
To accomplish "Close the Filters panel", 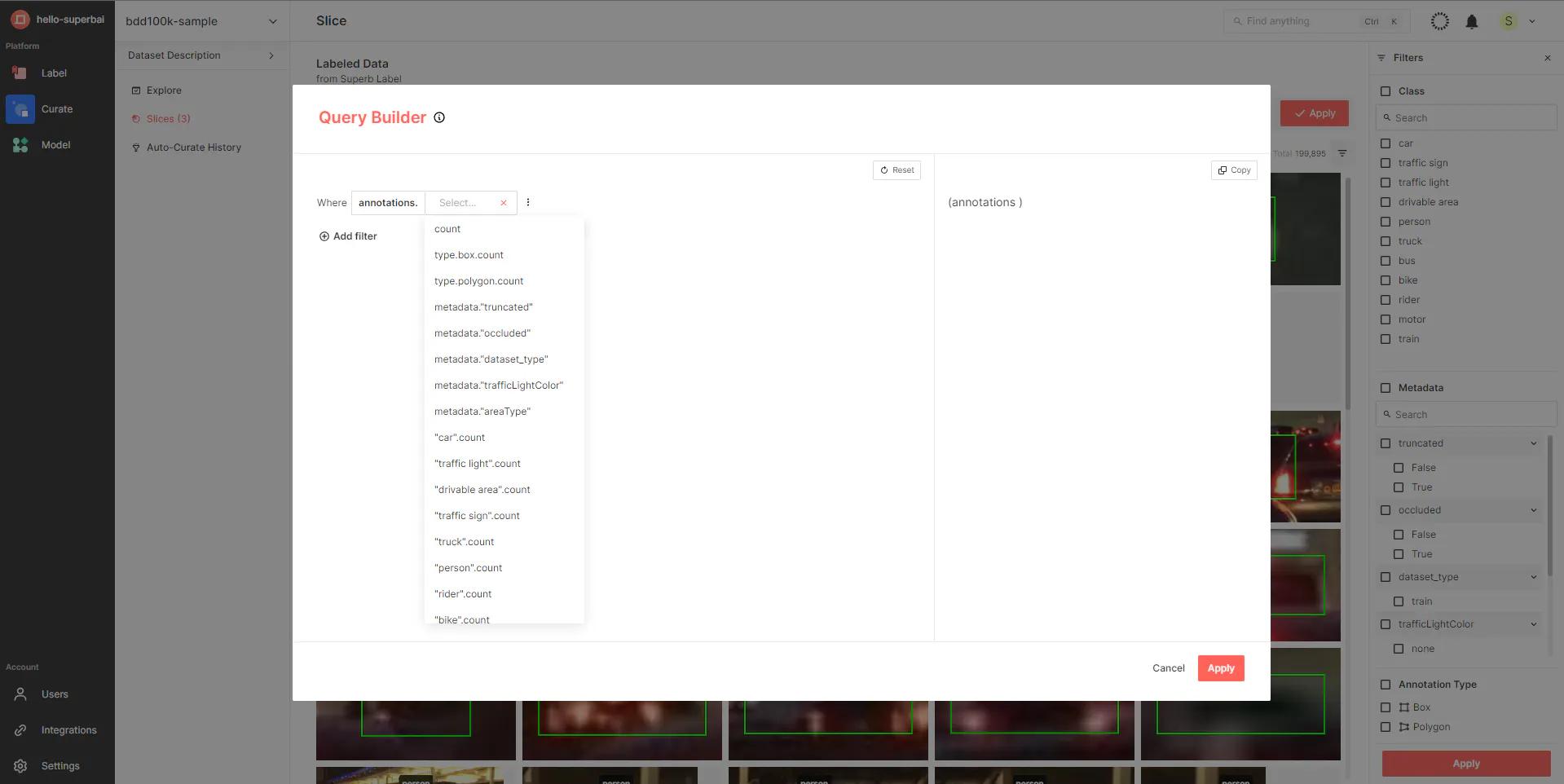I will click(1548, 58).
